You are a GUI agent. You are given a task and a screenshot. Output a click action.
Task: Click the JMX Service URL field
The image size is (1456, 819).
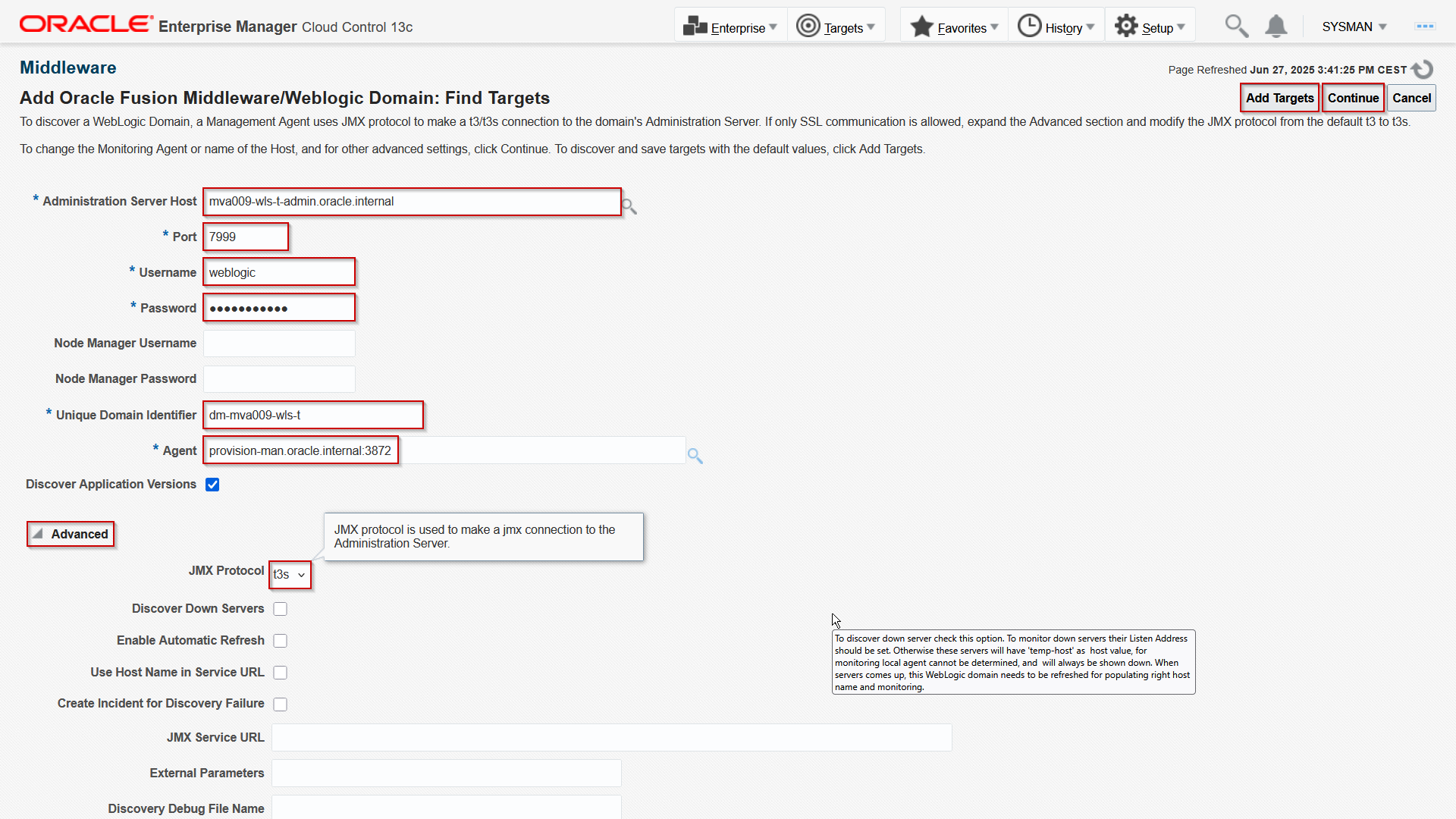pos(611,738)
